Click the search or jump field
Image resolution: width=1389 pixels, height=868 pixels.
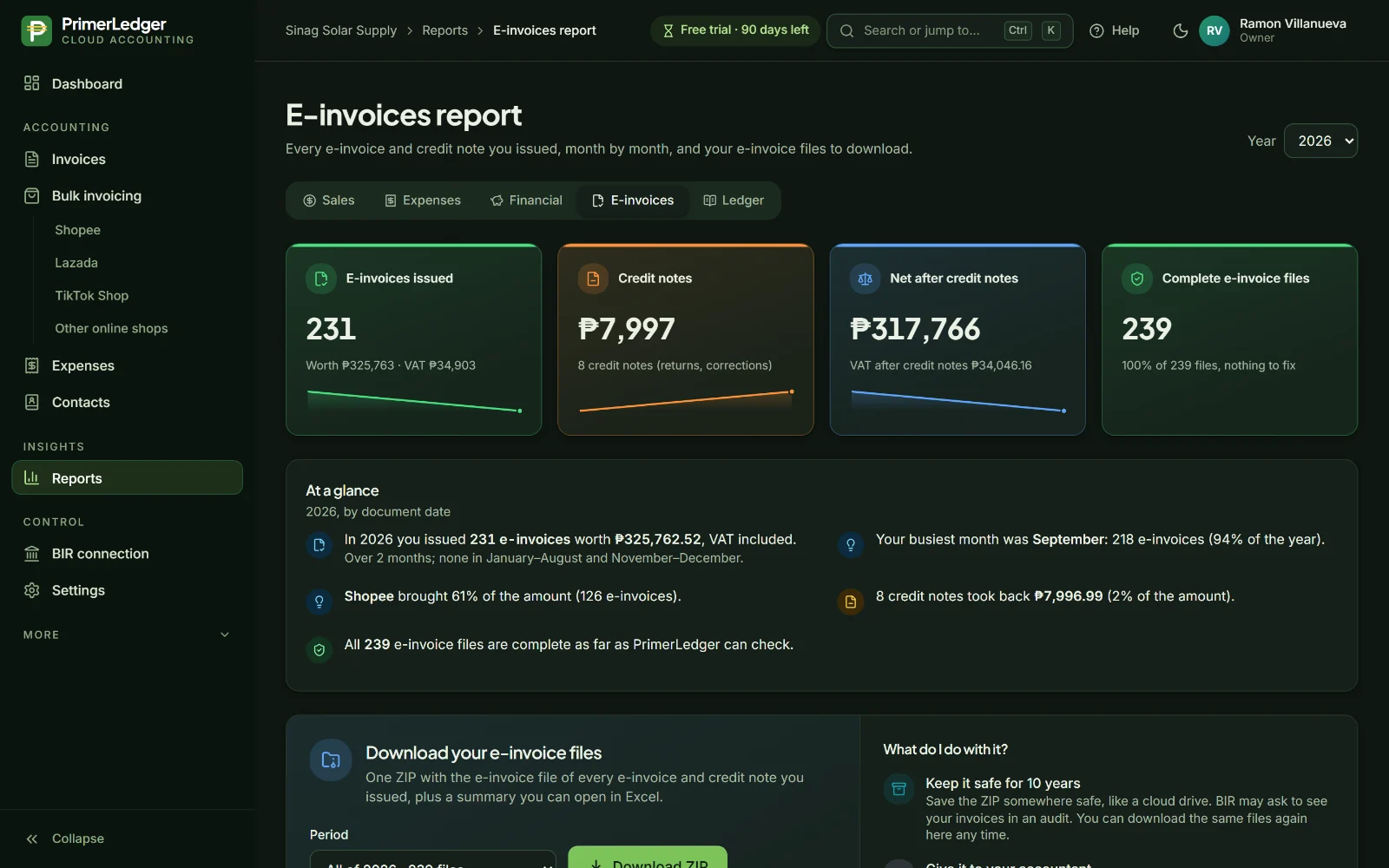[950, 30]
